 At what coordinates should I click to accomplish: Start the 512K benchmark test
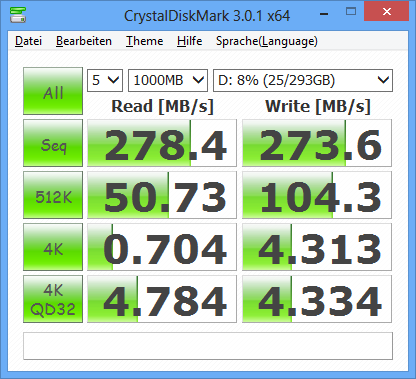pos(53,195)
